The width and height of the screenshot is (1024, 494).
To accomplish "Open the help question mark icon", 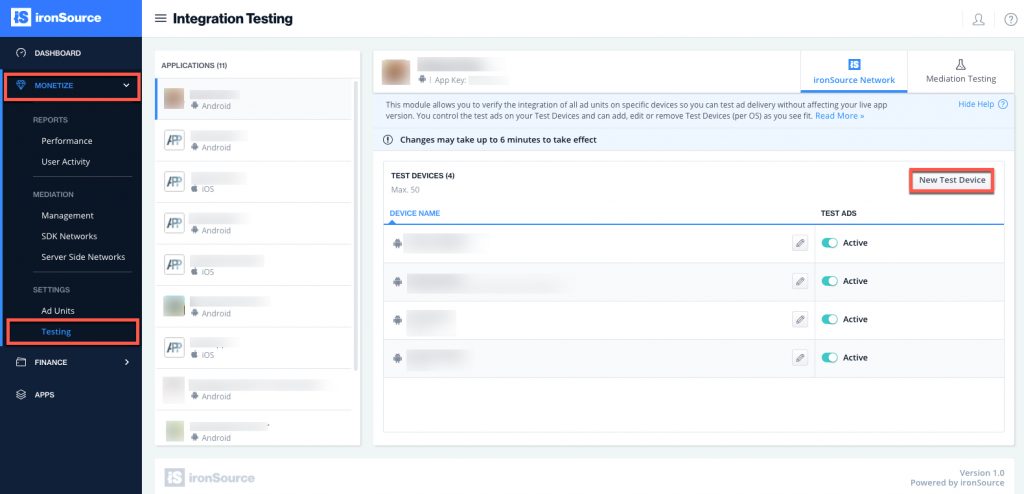I will (x=1010, y=19).
